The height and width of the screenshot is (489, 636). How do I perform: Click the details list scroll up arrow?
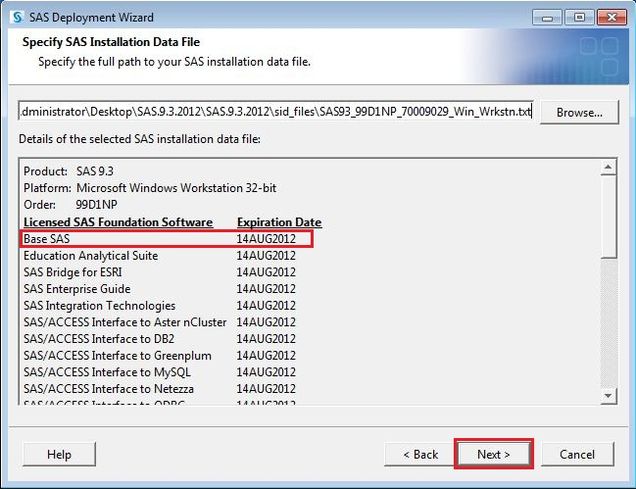608,167
